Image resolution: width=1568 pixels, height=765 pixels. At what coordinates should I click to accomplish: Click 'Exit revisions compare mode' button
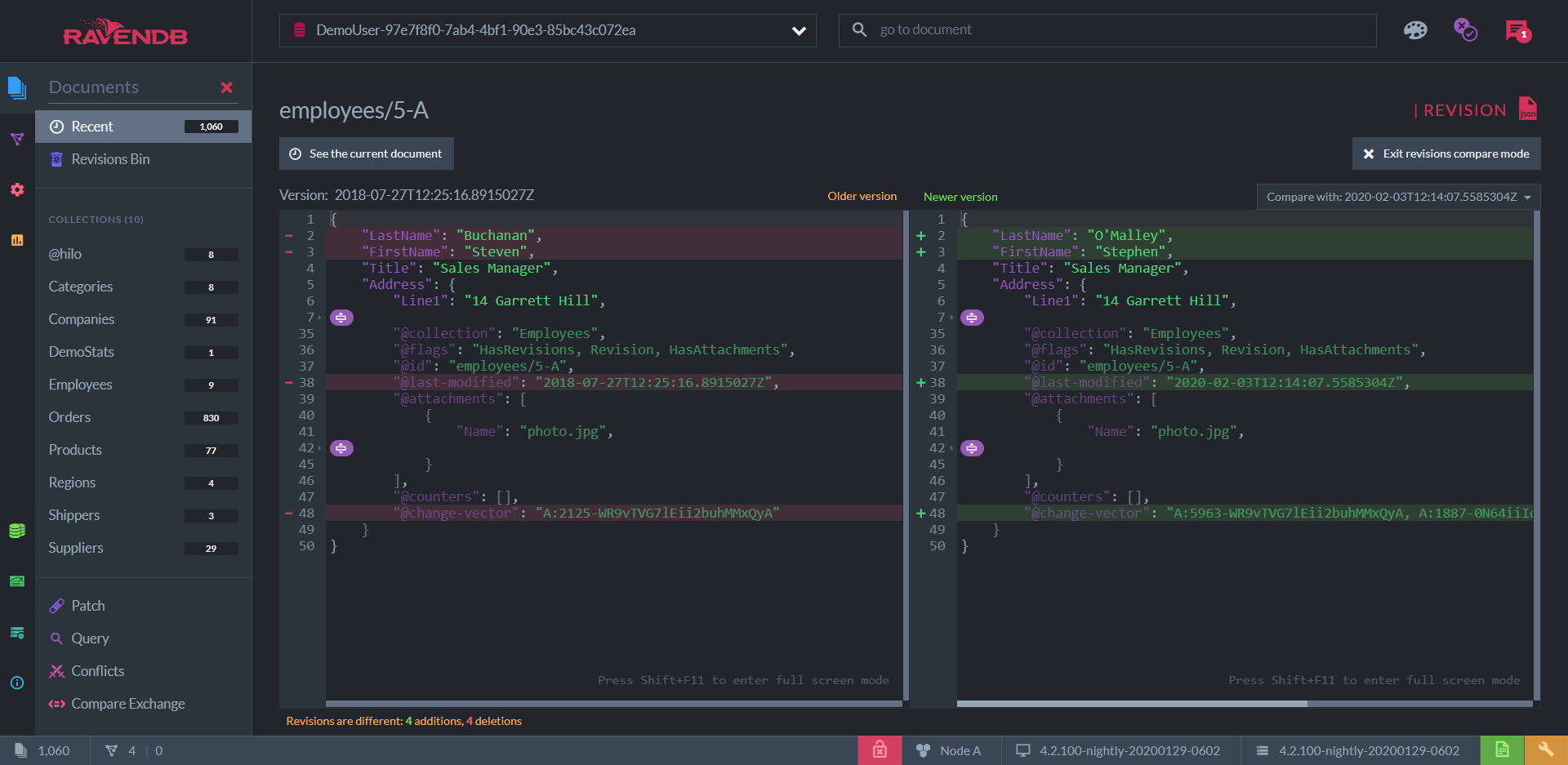[x=1446, y=153]
